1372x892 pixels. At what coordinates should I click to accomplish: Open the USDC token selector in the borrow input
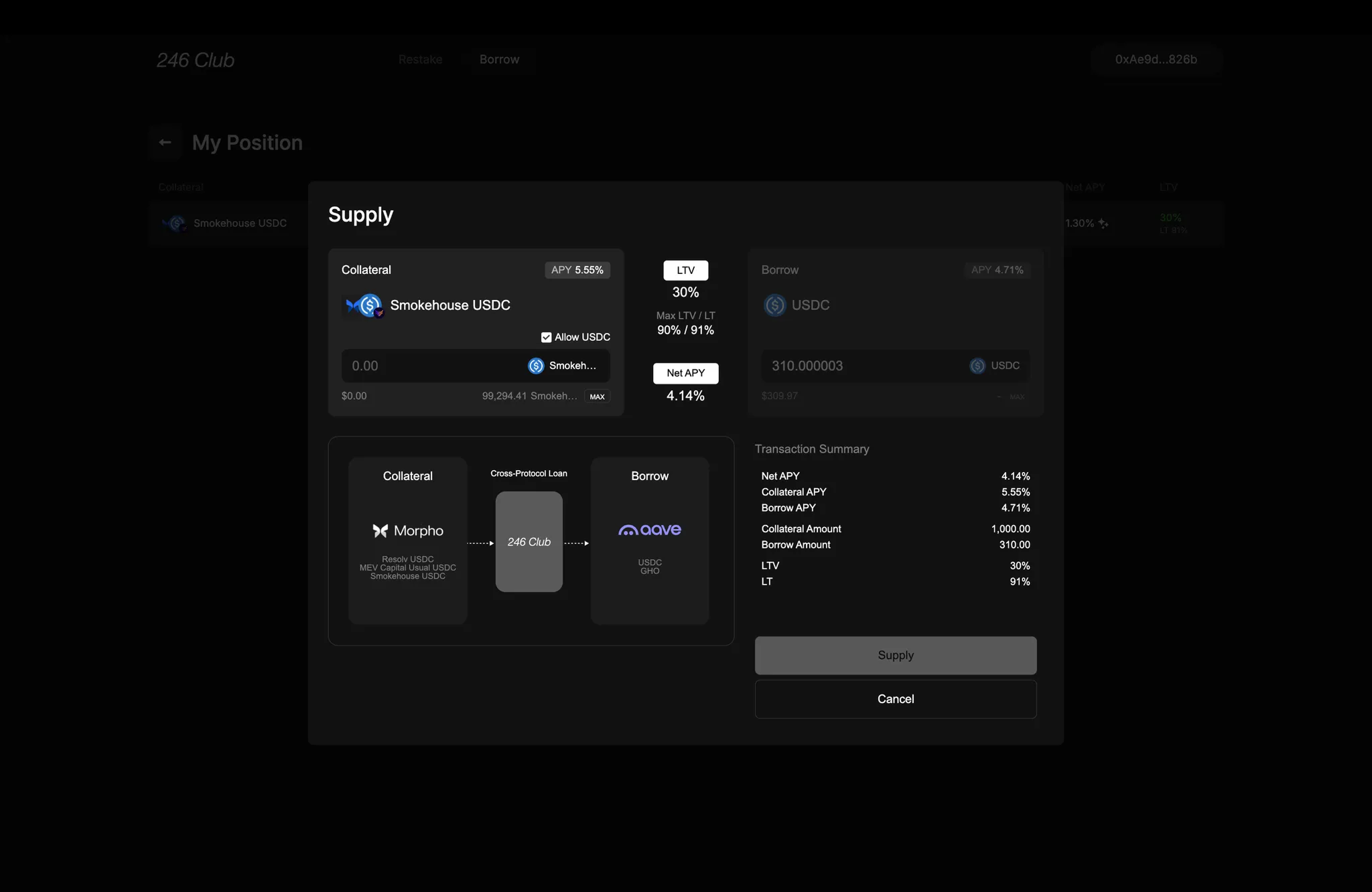[x=995, y=366]
